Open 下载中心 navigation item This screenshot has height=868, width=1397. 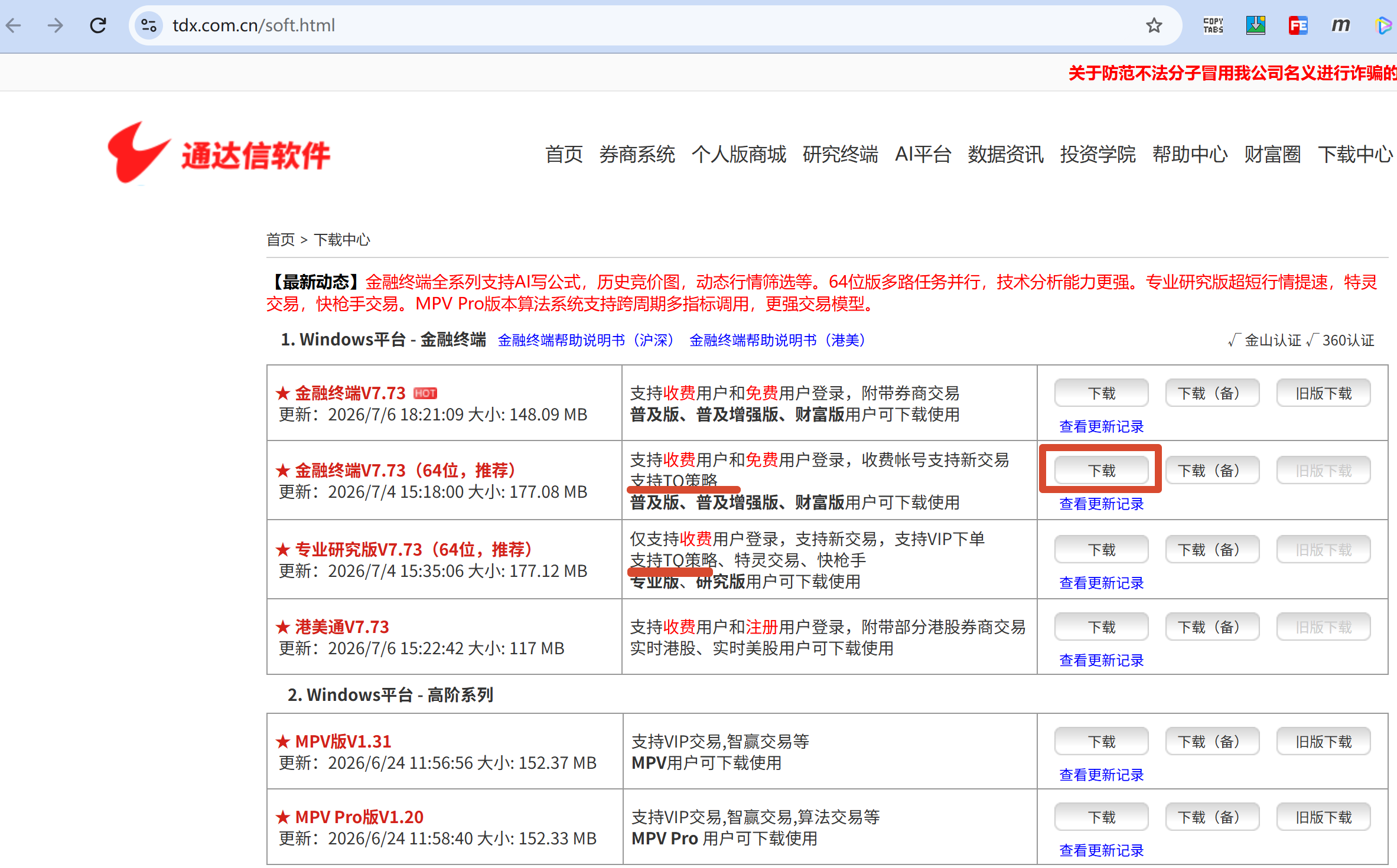pyautogui.click(x=1355, y=154)
